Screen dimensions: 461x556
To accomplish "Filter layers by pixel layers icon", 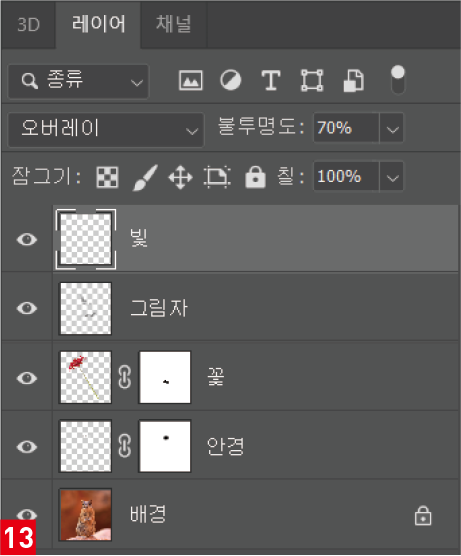I will 191,80.
